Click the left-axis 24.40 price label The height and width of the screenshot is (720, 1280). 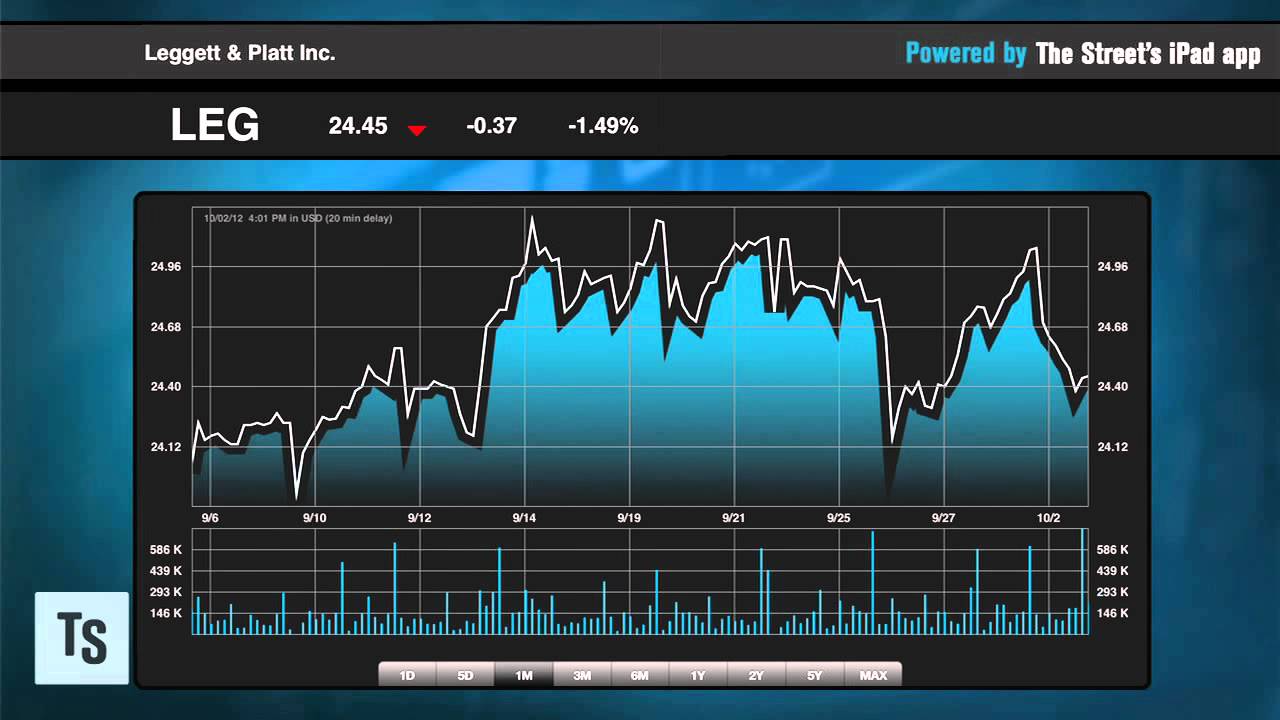tap(166, 387)
